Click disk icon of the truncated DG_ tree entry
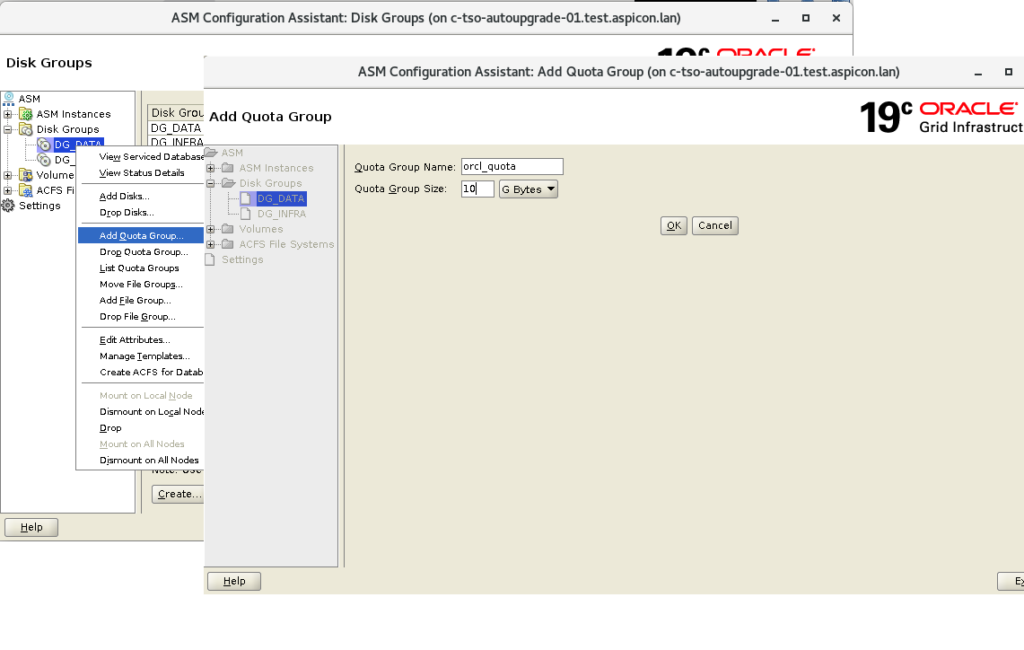 point(44,159)
